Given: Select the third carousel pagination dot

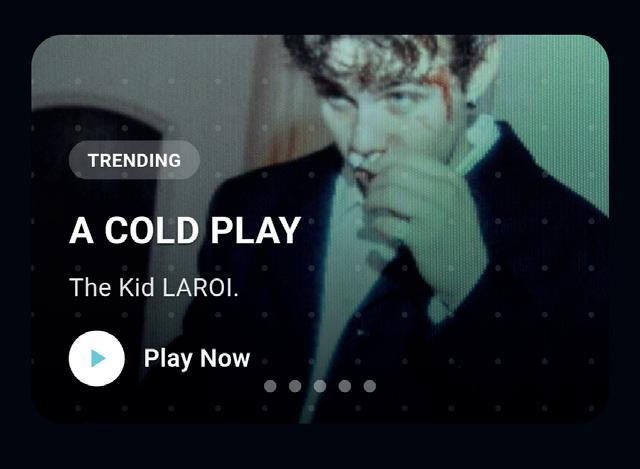Looking at the screenshot, I should coord(320,386).
